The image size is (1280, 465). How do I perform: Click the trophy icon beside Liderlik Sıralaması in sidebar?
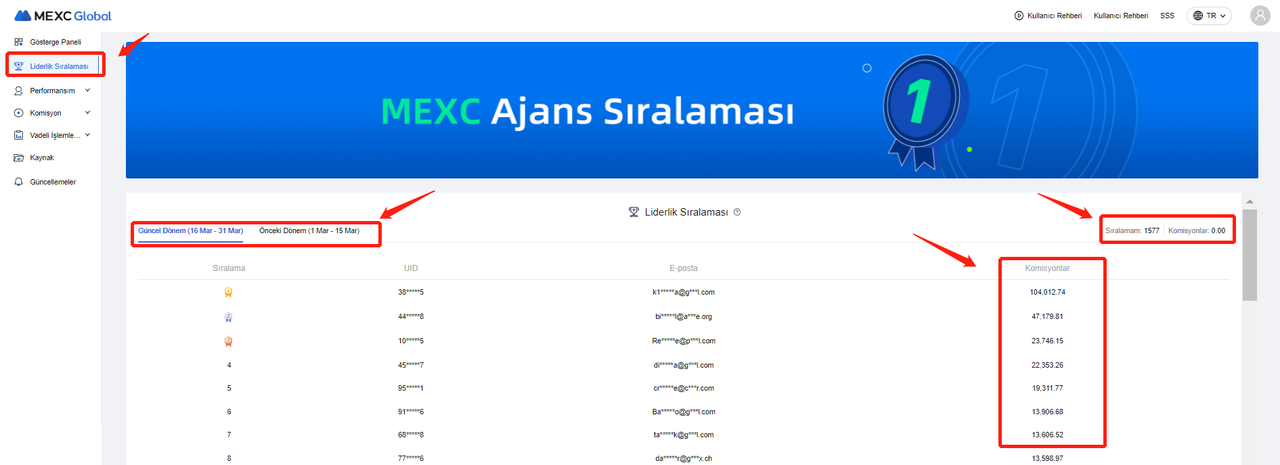pos(19,66)
